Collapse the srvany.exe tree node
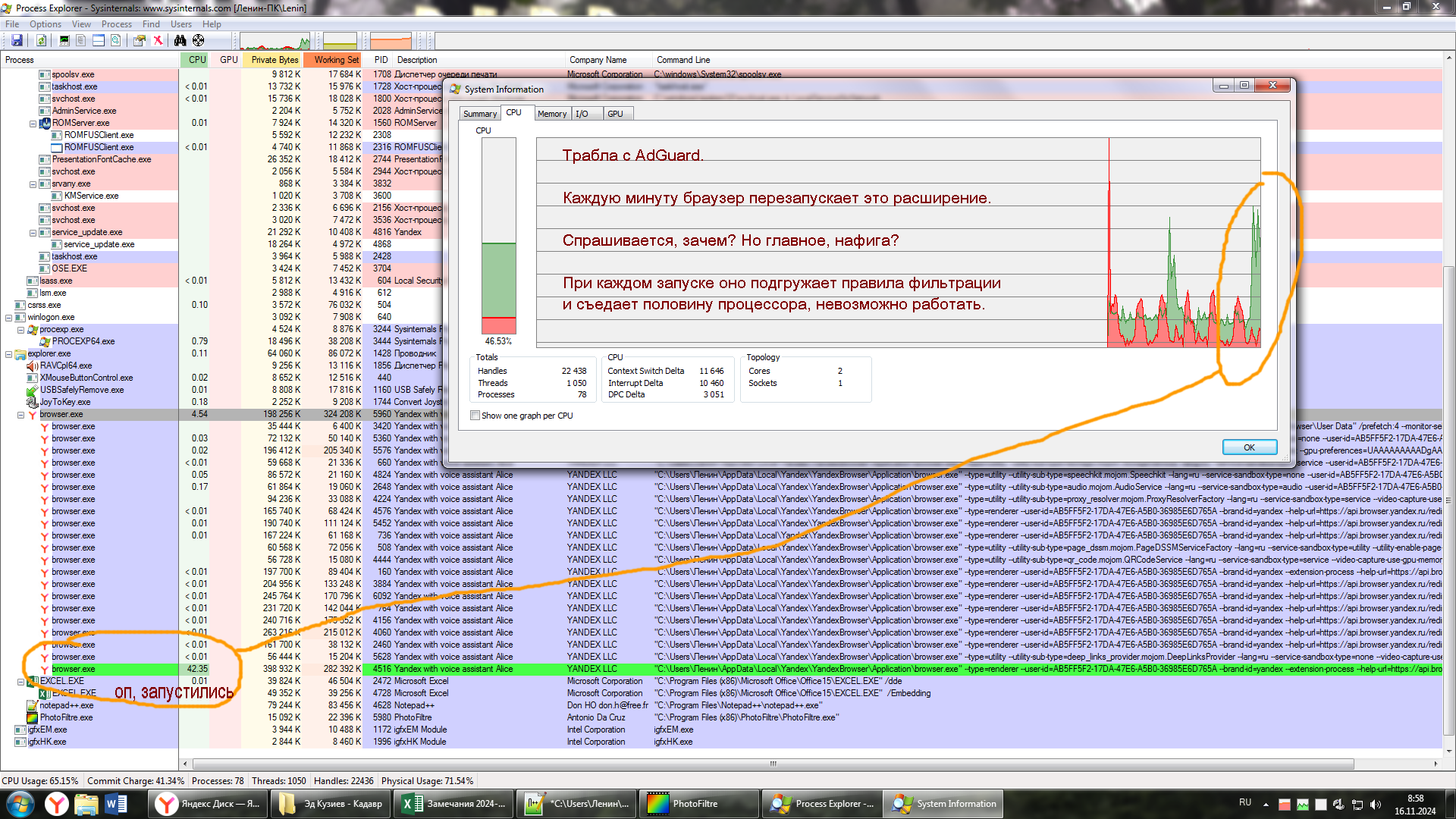1456x819 pixels. (x=33, y=184)
